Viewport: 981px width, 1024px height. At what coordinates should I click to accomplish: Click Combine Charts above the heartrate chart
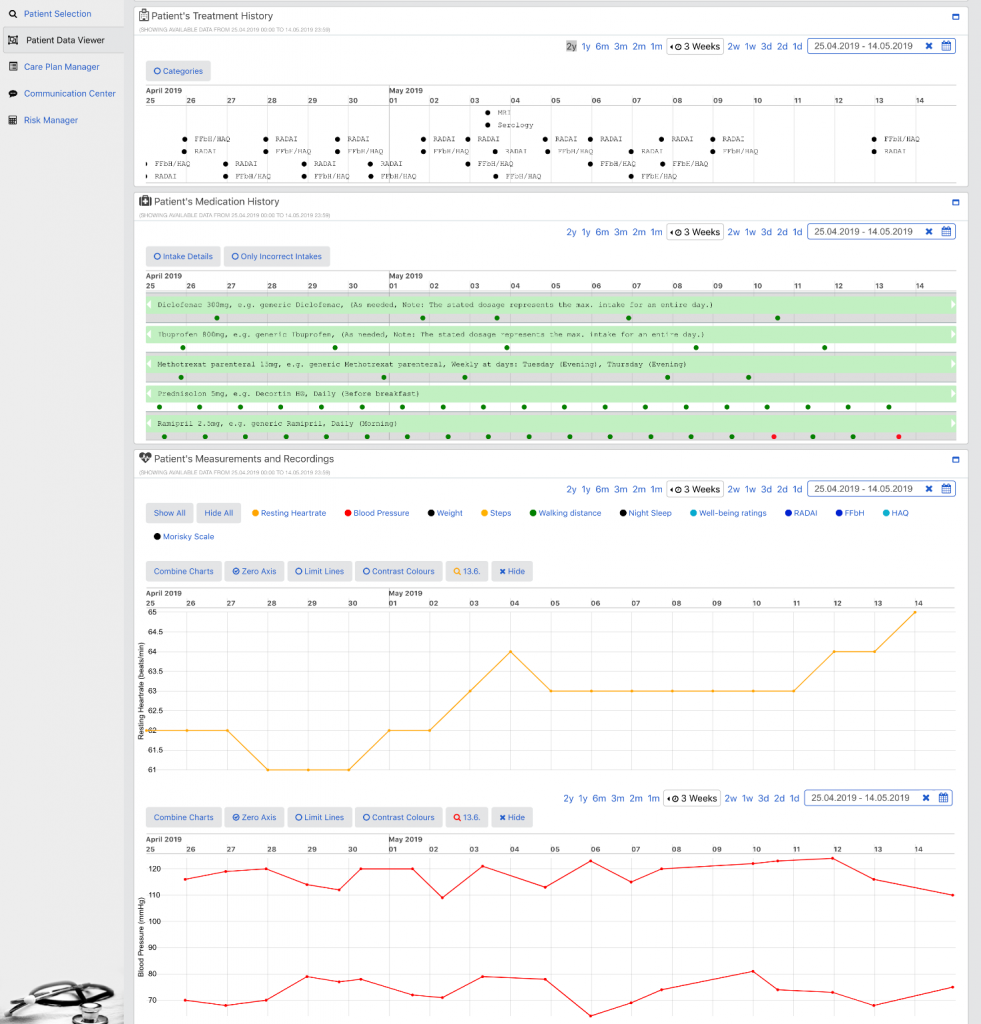[x=183, y=572]
